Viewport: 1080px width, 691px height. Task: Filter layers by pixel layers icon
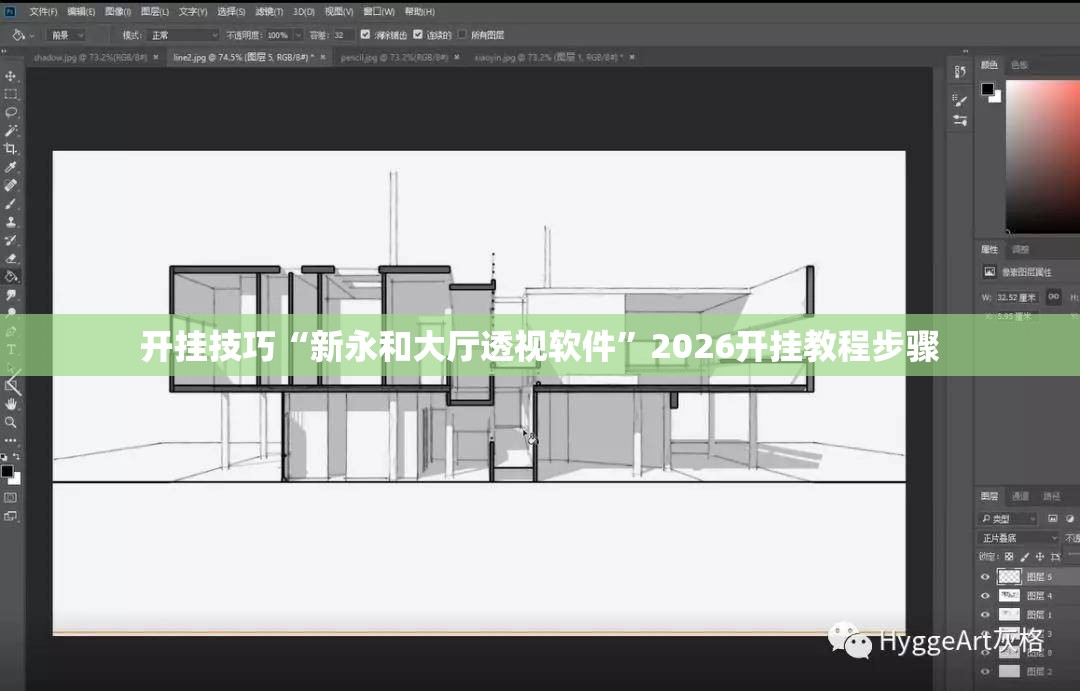pyautogui.click(x=1052, y=519)
